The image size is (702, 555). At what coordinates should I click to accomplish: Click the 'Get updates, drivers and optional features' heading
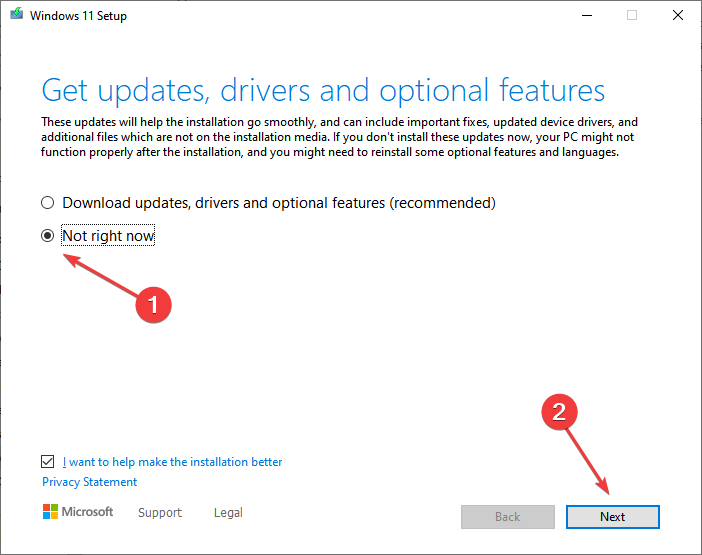coord(323,90)
